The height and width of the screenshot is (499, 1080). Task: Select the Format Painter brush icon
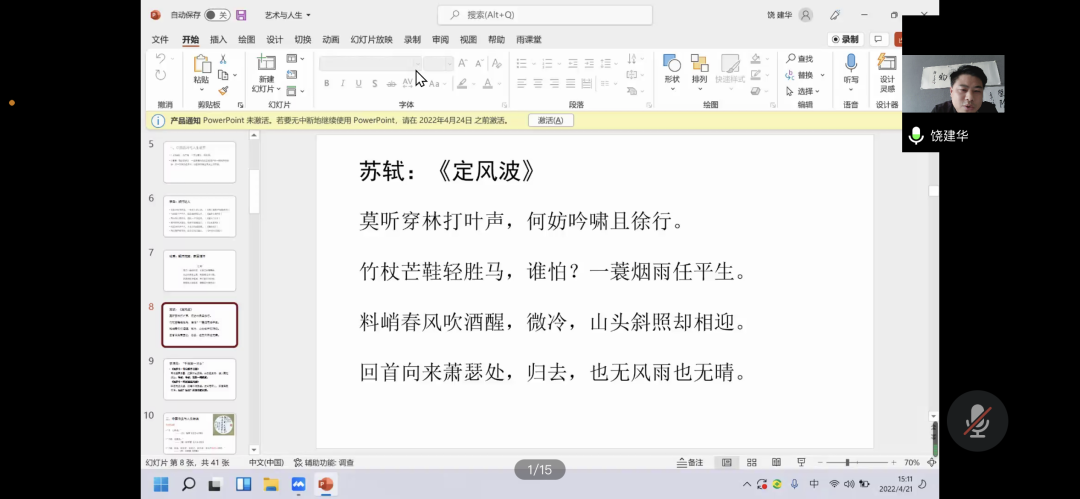(223, 90)
